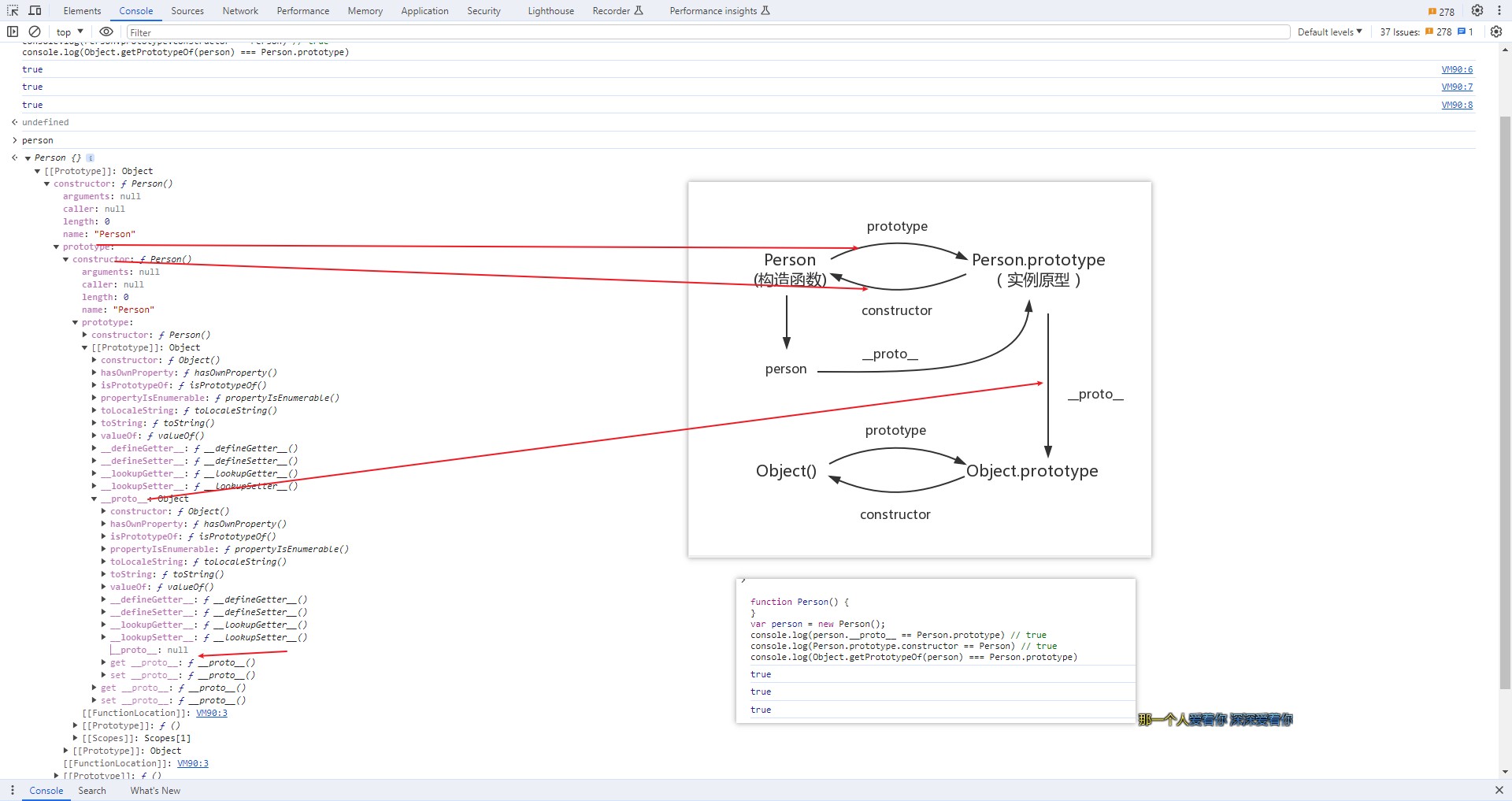Click the 37 Issues counter

(x=1426, y=32)
